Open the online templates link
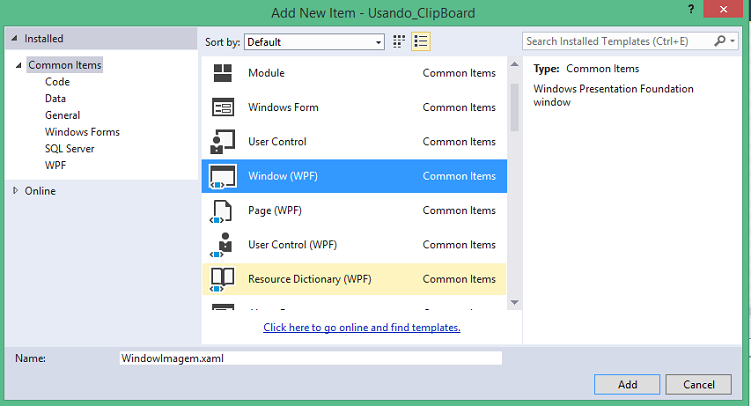The width and height of the screenshot is (751, 406). click(x=362, y=327)
